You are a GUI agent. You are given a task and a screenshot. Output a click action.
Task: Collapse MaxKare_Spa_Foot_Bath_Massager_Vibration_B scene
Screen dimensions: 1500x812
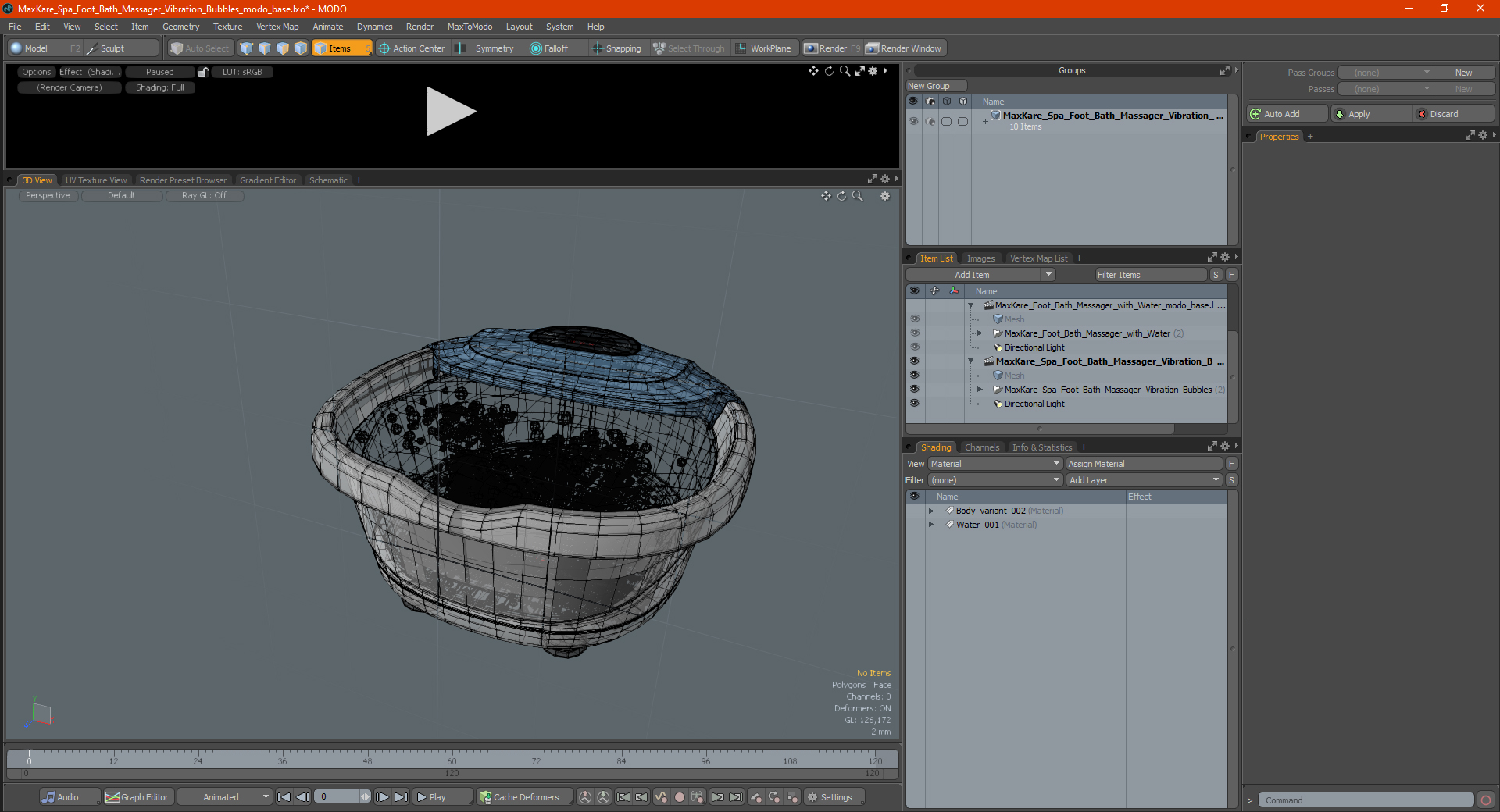pyautogui.click(x=971, y=361)
